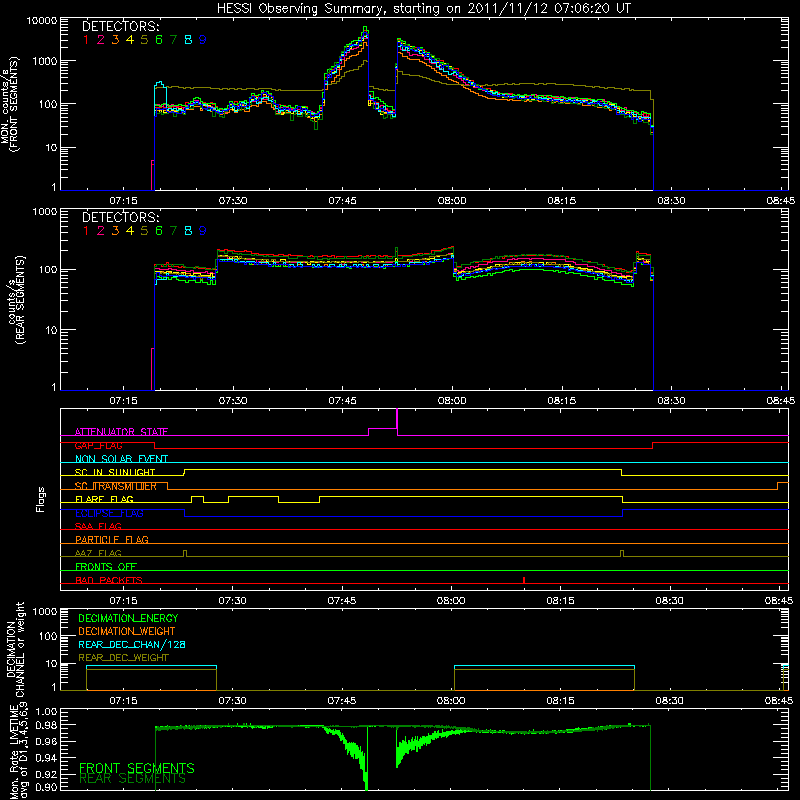This screenshot has width=800, height=800.
Task: Click the rear segments counts/s y-axis label
Action: [x=16, y=300]
